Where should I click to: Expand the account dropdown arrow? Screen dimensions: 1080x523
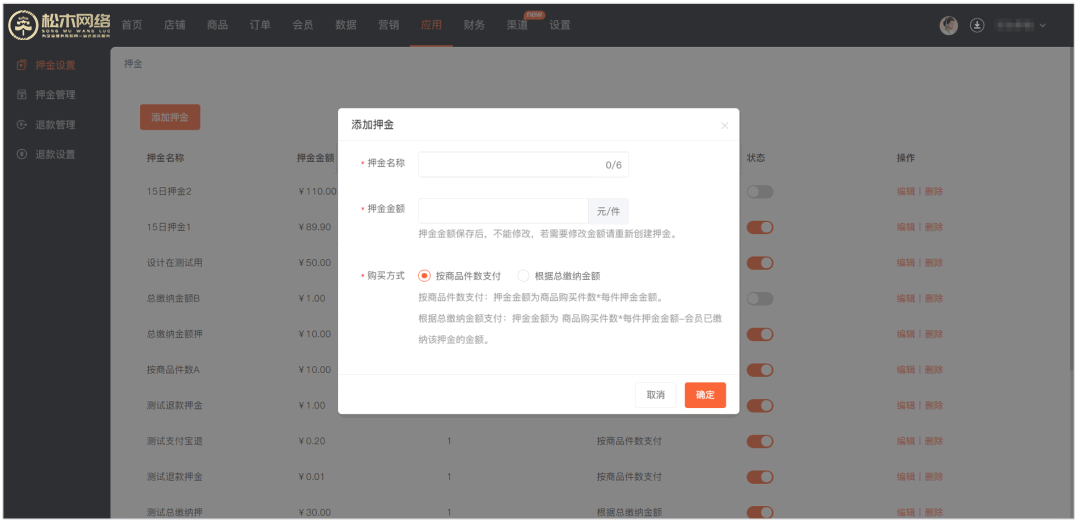[1043, 25]
